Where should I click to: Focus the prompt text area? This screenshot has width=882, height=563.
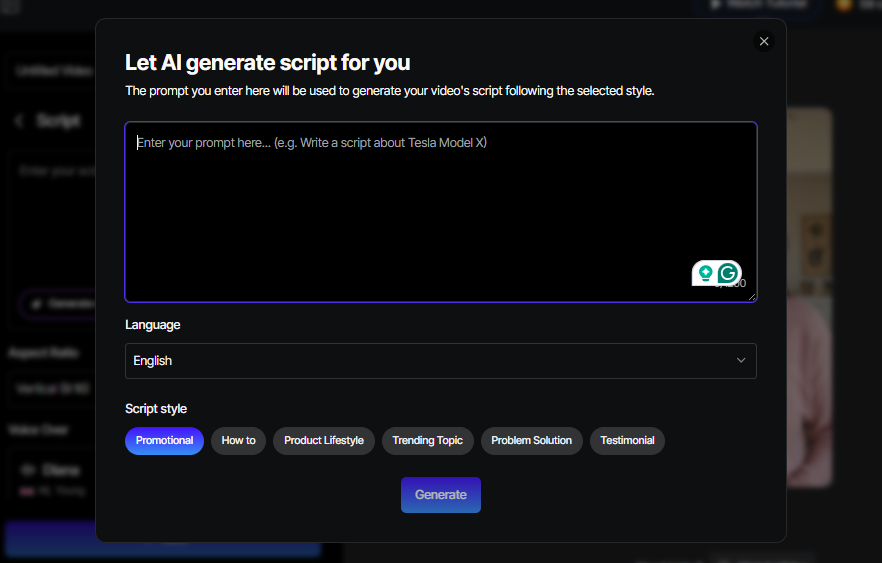pos(440,212)
